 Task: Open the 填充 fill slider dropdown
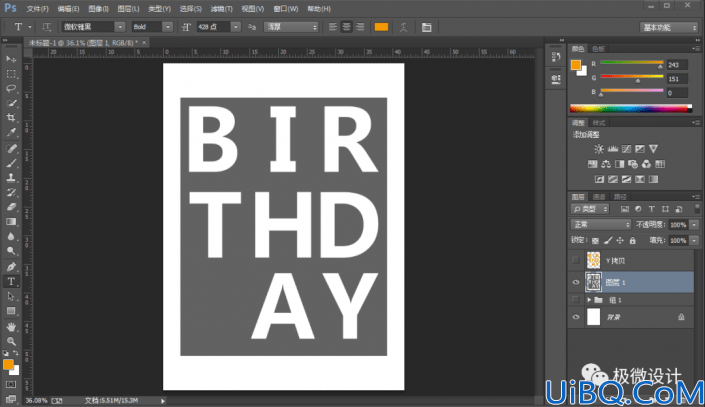point(694,241)
